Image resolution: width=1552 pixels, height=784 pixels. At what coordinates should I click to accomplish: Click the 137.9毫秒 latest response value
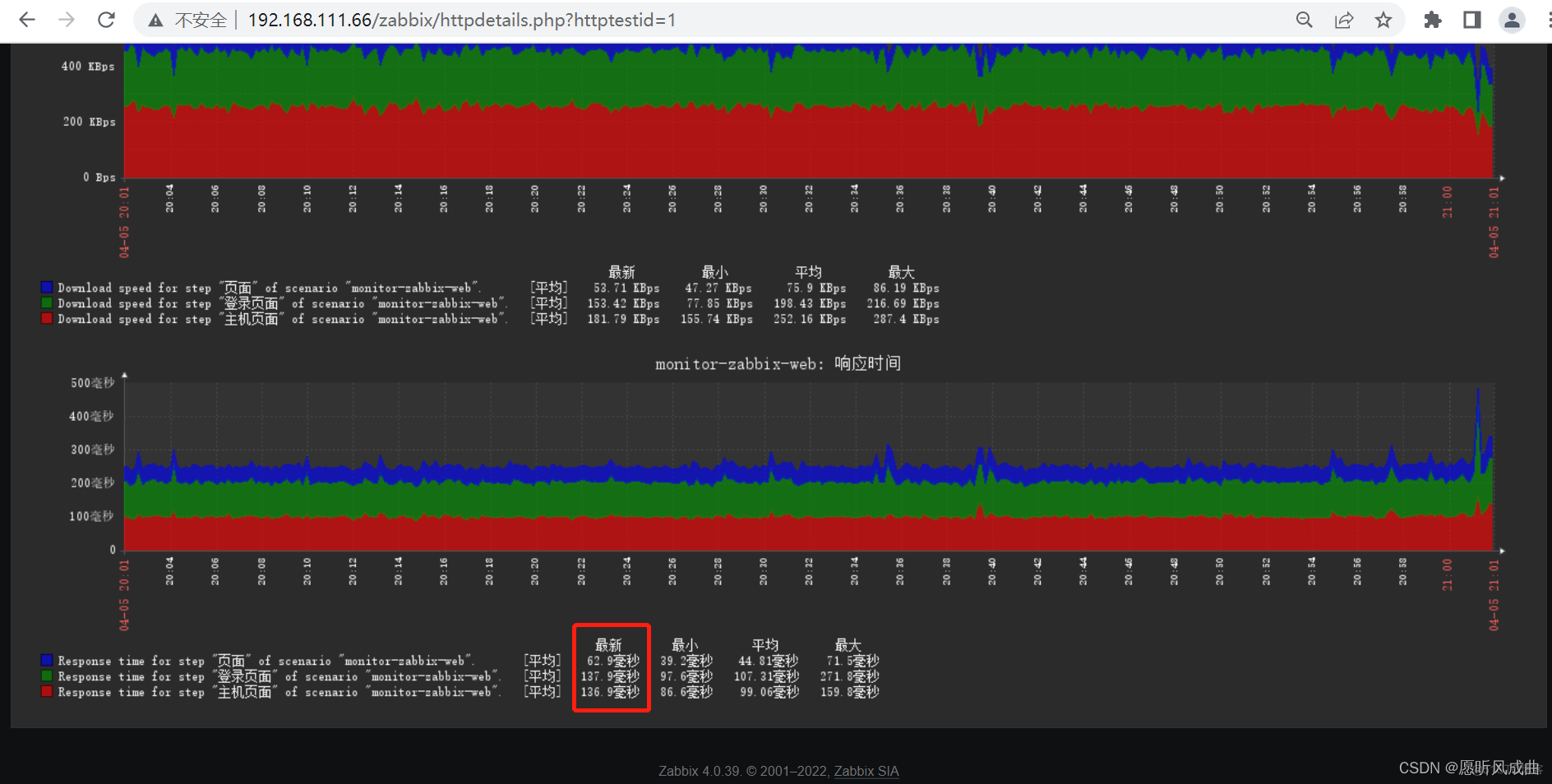point(610,676)
